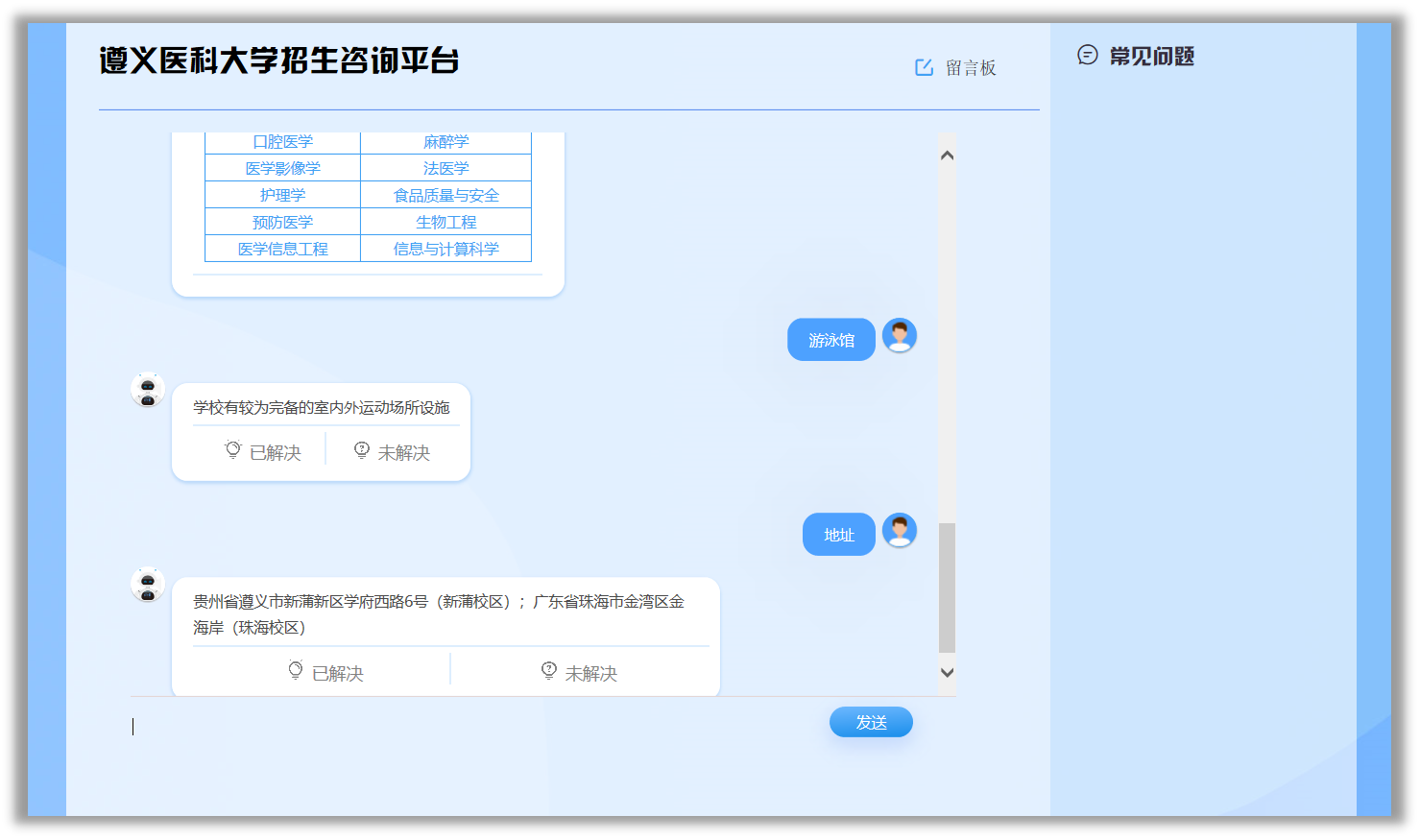Click the 游泳馆 user message bubble
The height and width of the screenshot is (840, 1420).
pyautogui.click(x=831, y=340)
